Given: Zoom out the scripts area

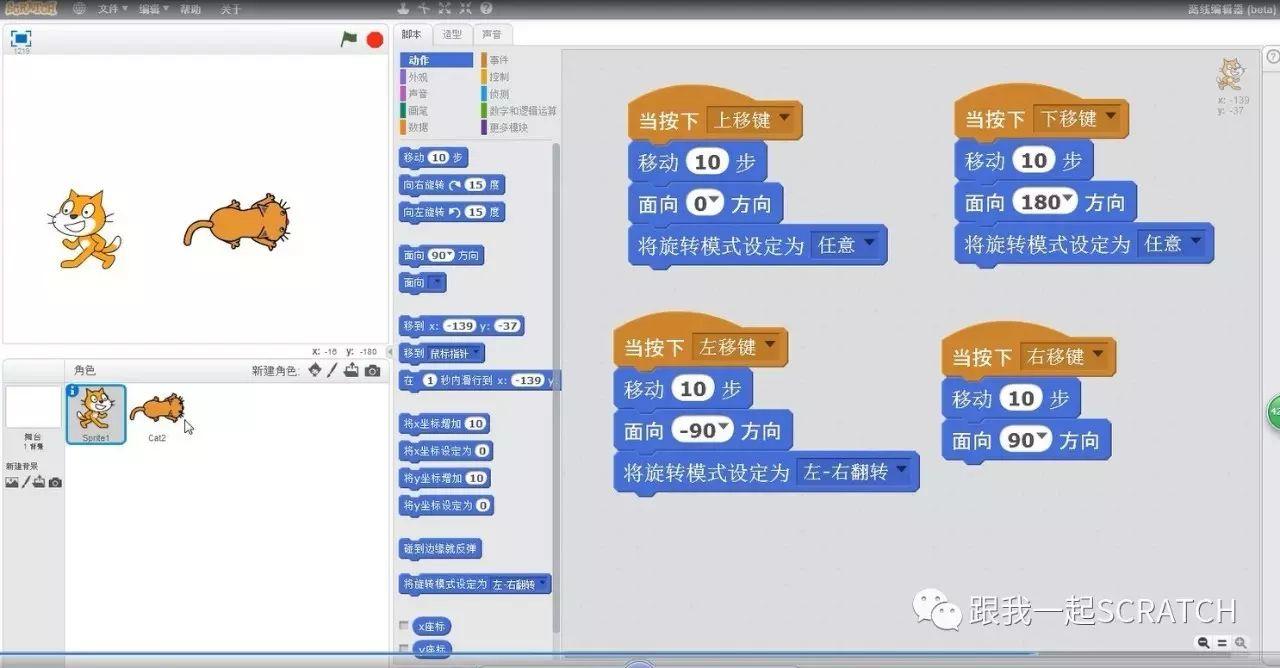Looking at the screenshot, I should (1203, 643).
